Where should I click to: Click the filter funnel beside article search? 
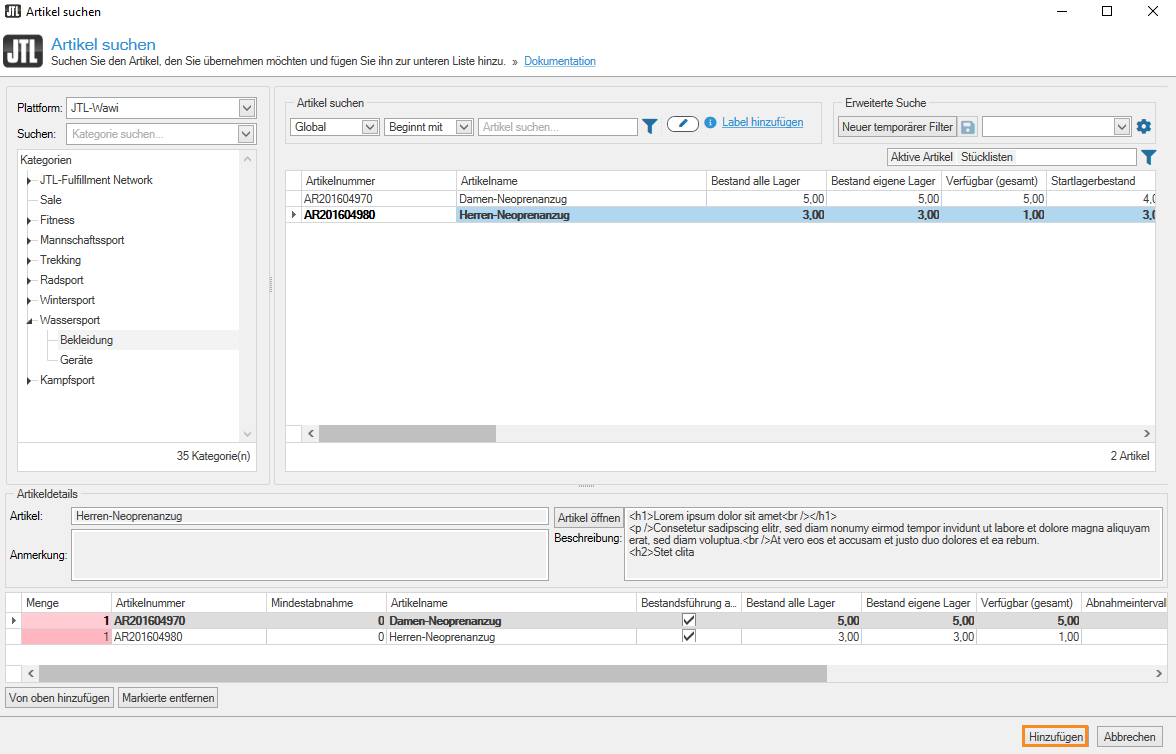point(650,126)
